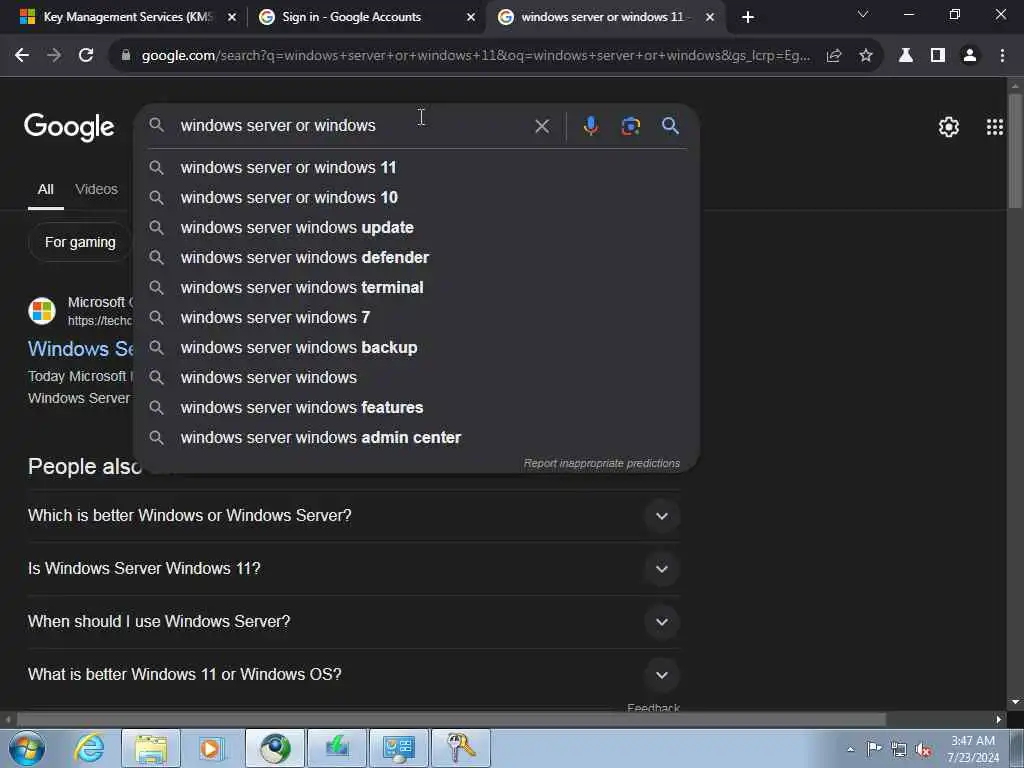Click the address bar URL

pyautogui.click(x=475, y=56)
